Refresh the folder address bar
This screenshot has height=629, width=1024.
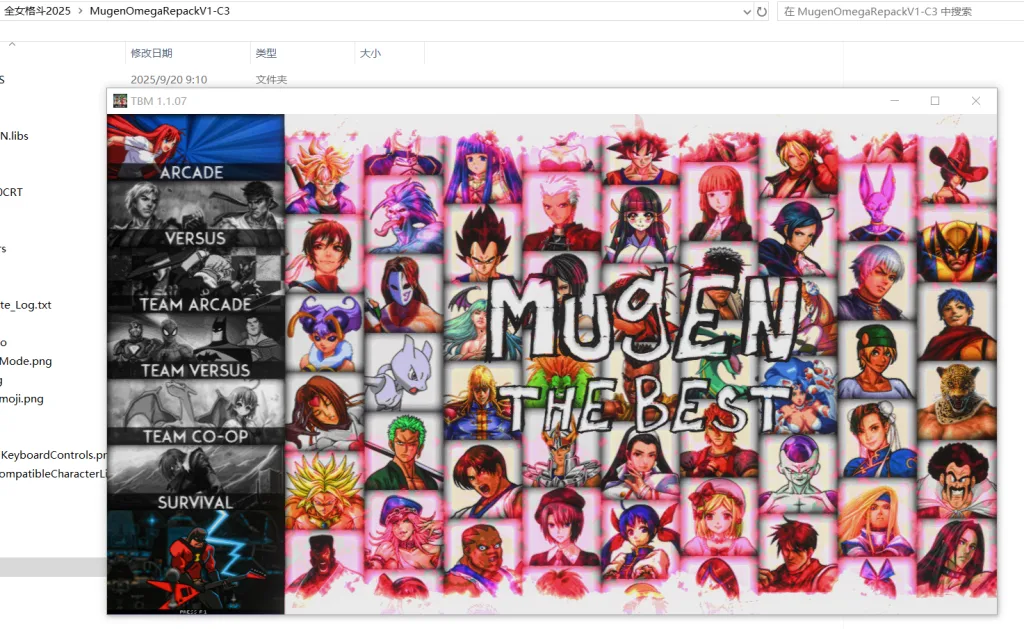pos(761,11)
